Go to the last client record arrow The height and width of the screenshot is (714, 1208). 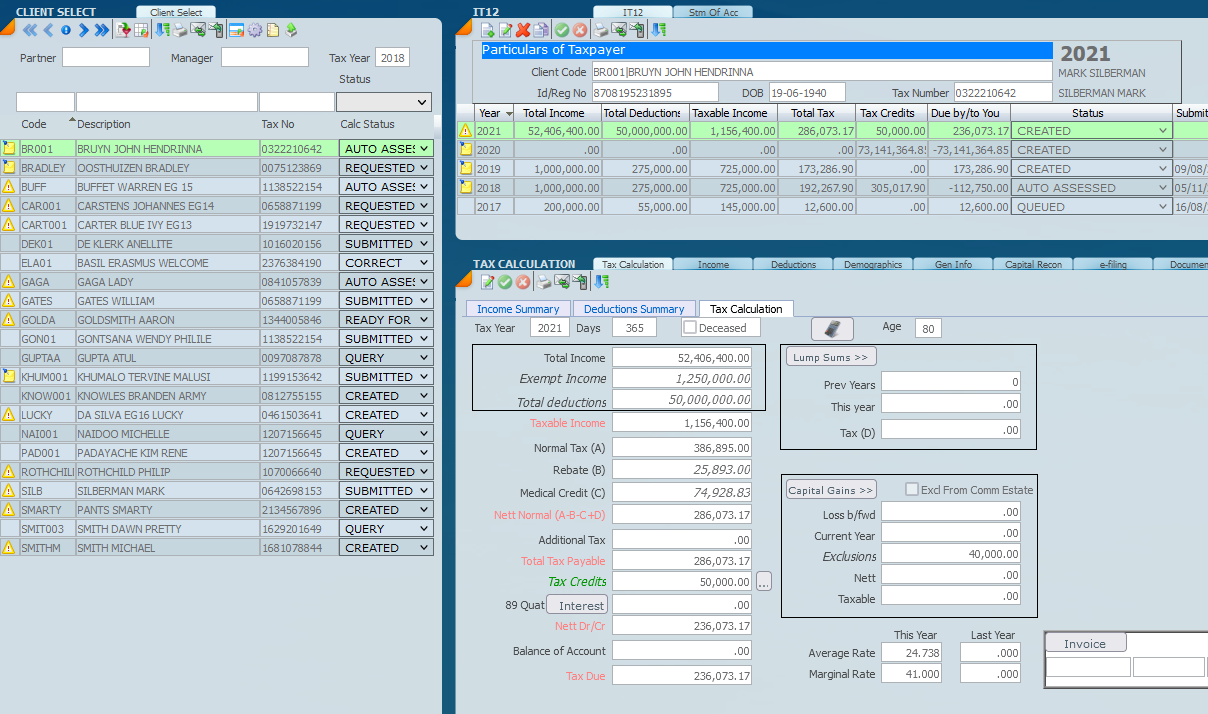click(x=101, y=30)
